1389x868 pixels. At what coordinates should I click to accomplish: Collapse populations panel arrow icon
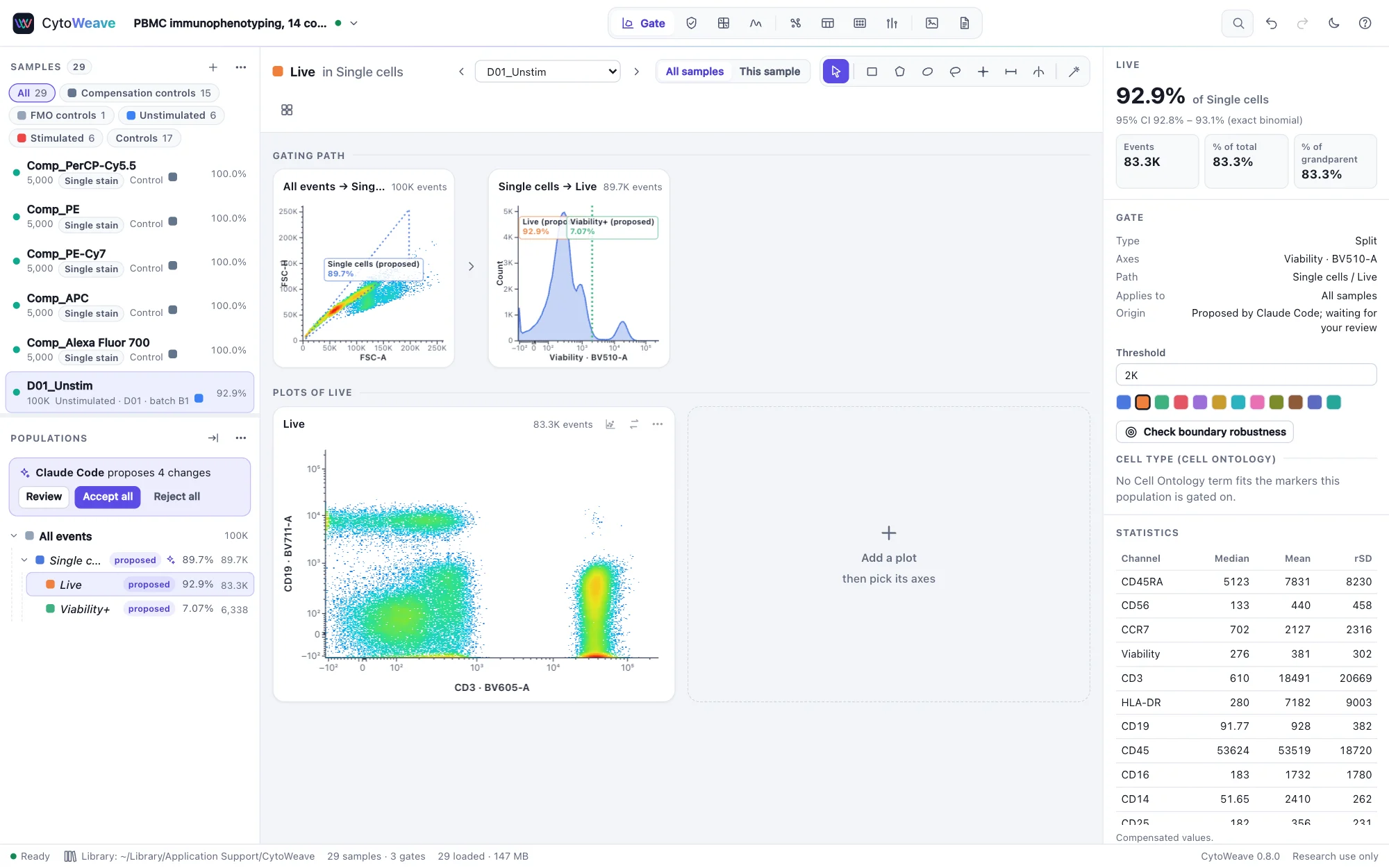pyautogui.click(x=213, y=438)
